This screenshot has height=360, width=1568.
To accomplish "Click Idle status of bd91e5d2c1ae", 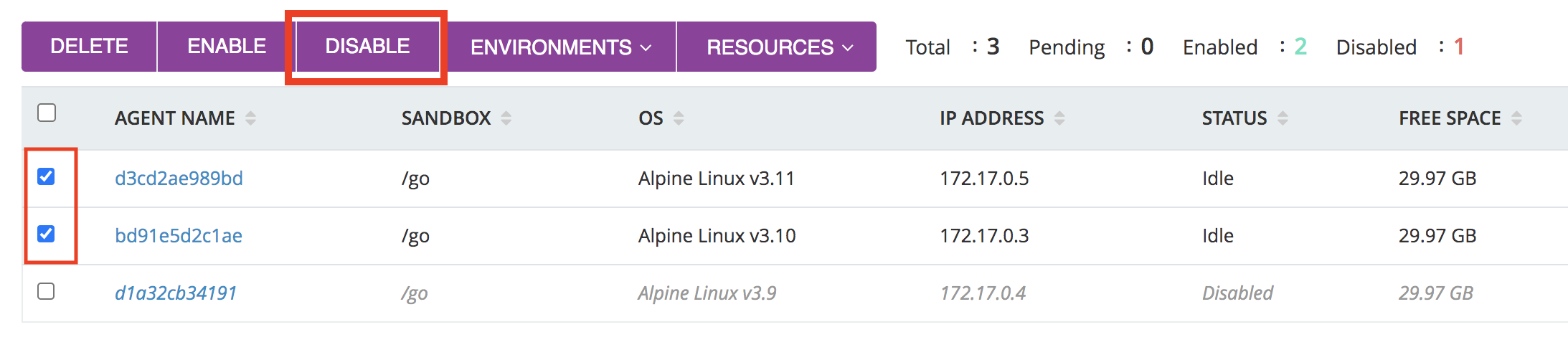I will 1218,235.
